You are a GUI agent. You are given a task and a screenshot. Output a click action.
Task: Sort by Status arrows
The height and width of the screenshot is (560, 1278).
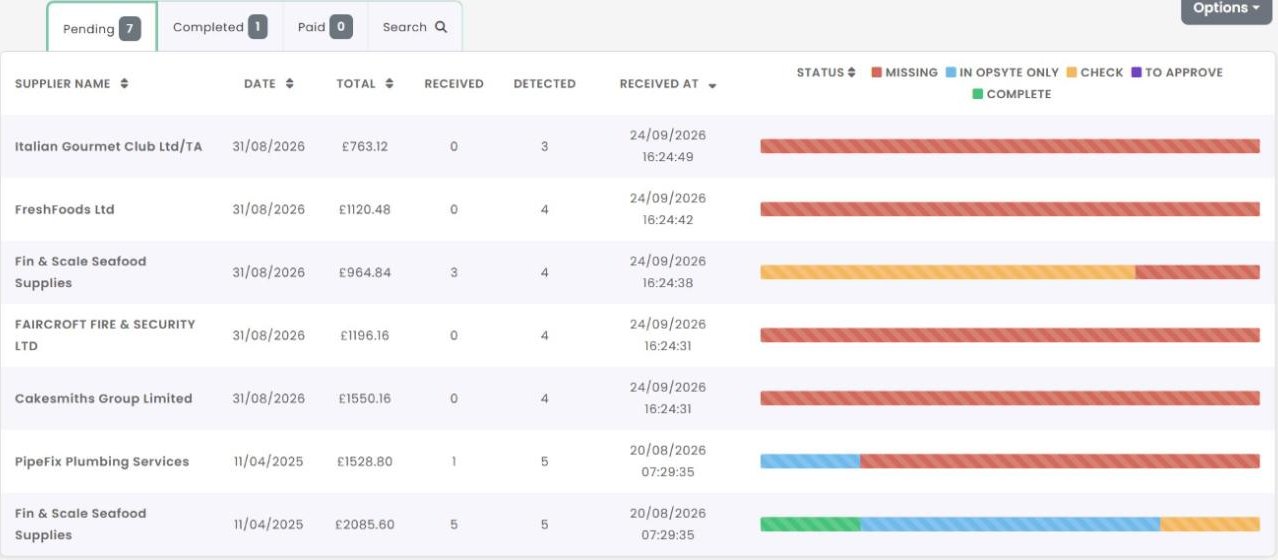click(852, 73)
